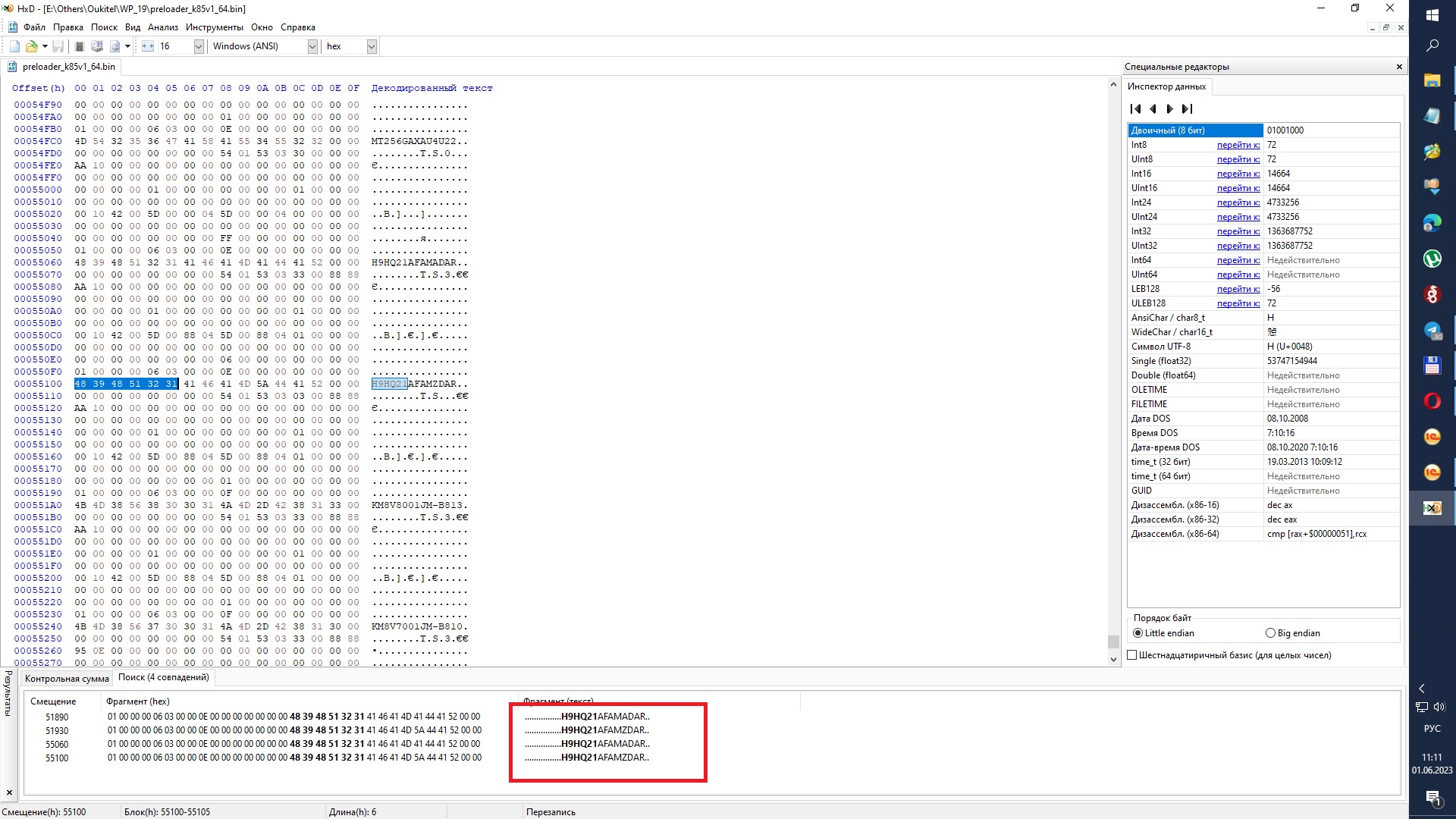The height and width of the screenshot is (819, 1456).
Task: Switch to the Инспектор данных tab
Action: (x=1166, y=86)
